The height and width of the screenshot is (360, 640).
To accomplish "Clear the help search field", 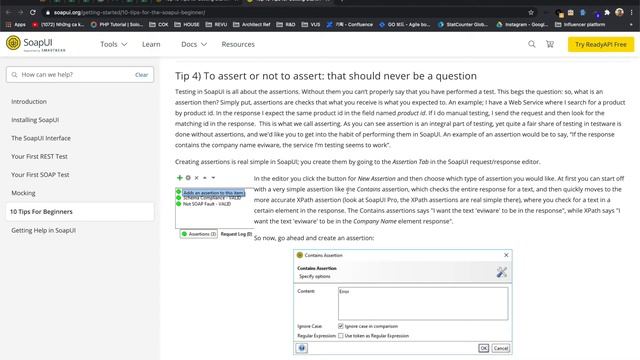I will [x=141, y=75].
